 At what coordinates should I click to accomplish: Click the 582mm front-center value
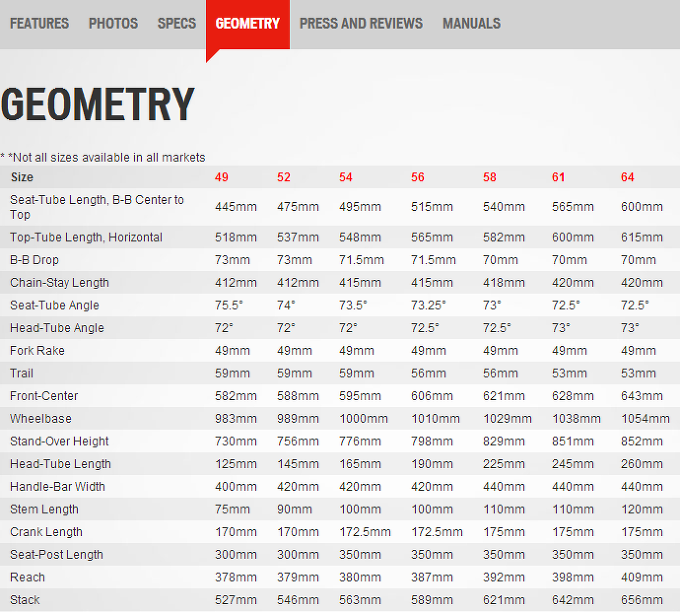235,396
